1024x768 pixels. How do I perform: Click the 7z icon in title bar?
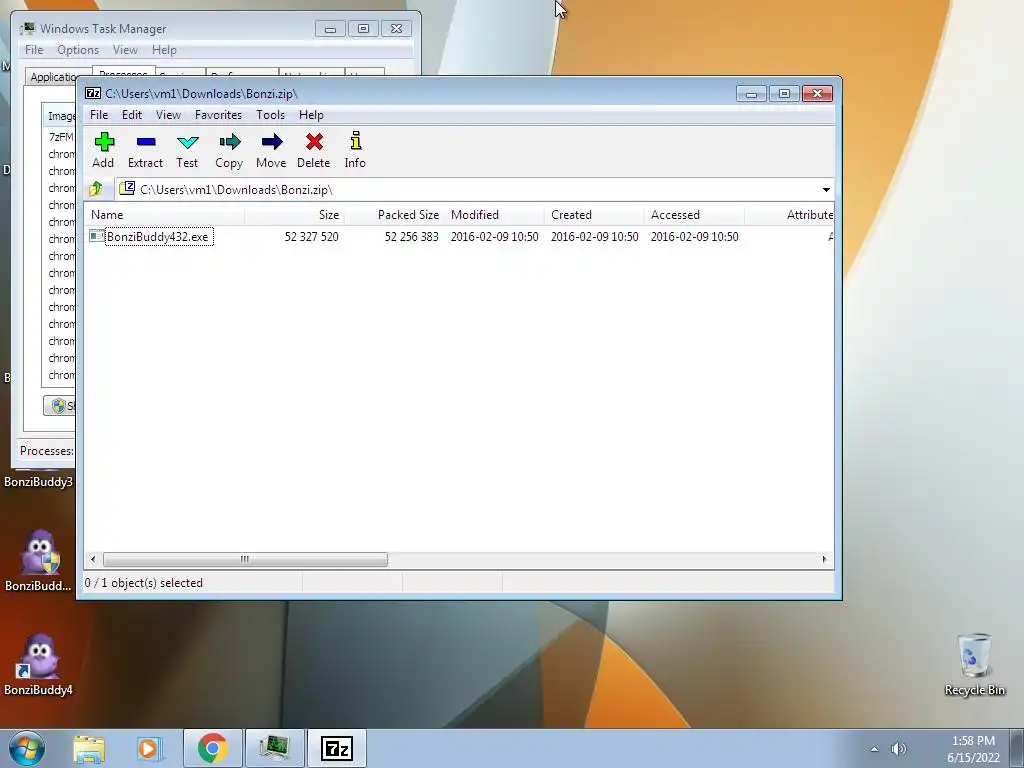[x=93, y=93]
